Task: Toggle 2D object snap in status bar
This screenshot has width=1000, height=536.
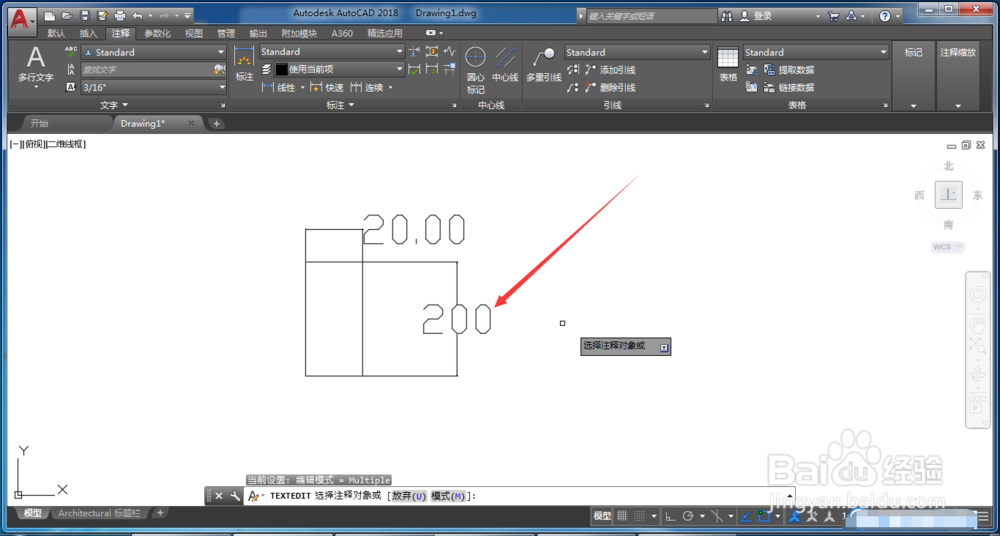Action: (x=765, y=516)
